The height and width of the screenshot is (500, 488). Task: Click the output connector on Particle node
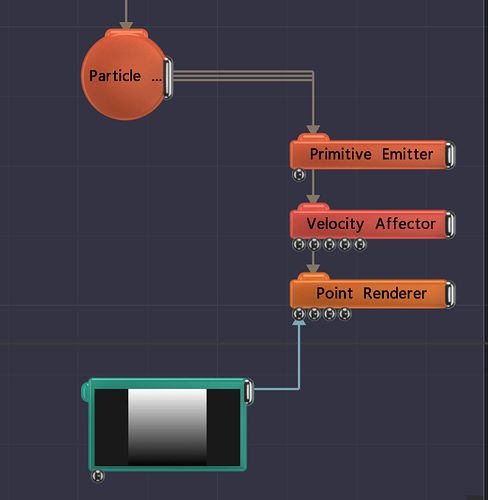tap(168, 78)
